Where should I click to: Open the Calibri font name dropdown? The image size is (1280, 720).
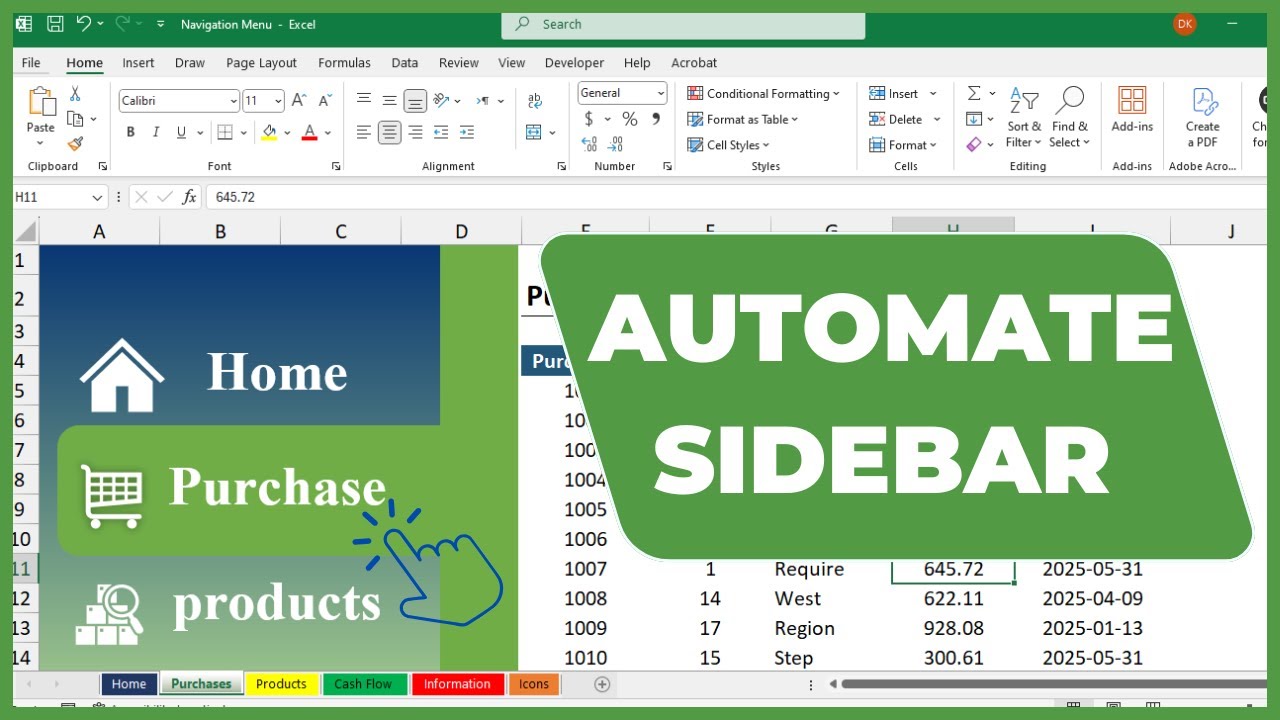click(x=233, y=101)
